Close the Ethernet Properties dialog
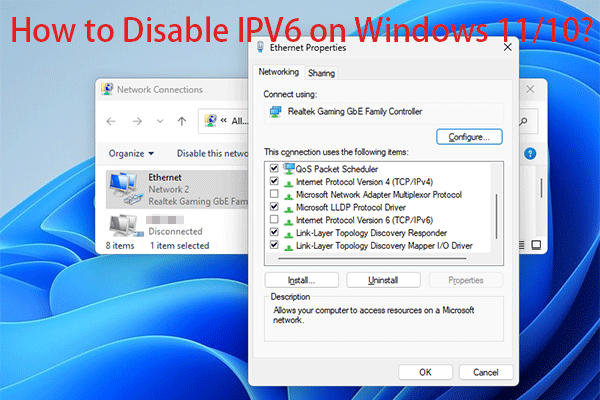This screenshot has height=400, width=600. point(507,47)
